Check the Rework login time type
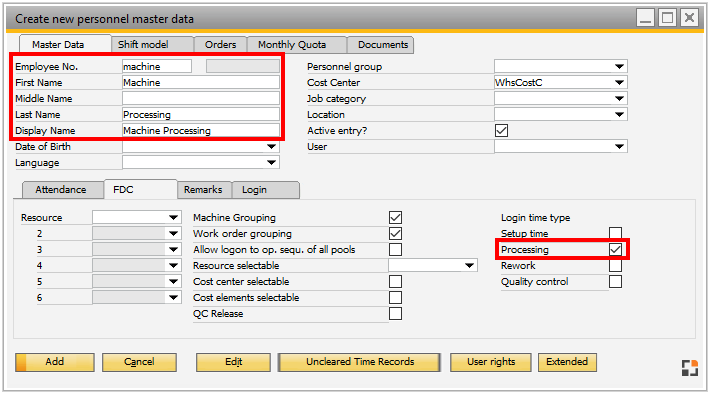The width and height of the screenshot is (710, 394). [615, 265]
